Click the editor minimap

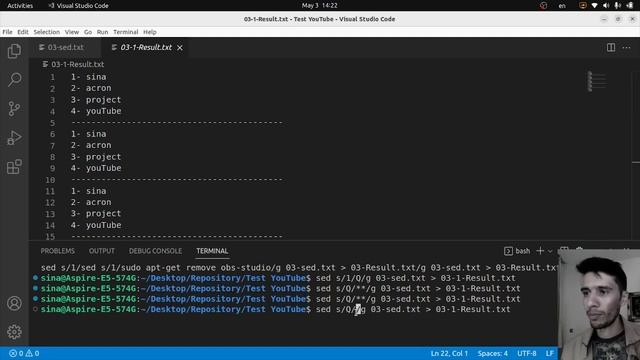tap(598, 82)
